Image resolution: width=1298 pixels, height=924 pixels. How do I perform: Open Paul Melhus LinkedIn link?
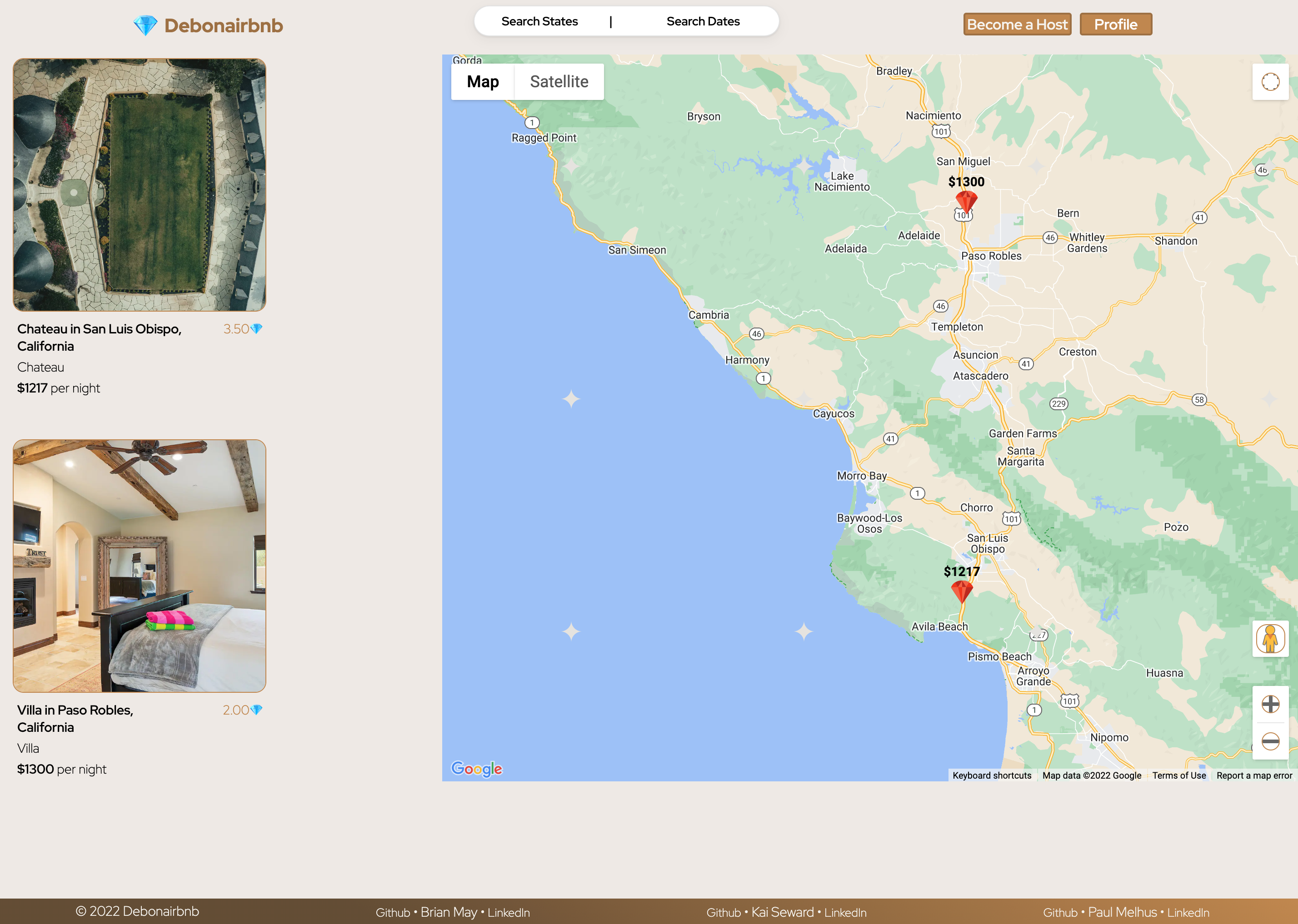point(1188,913)
